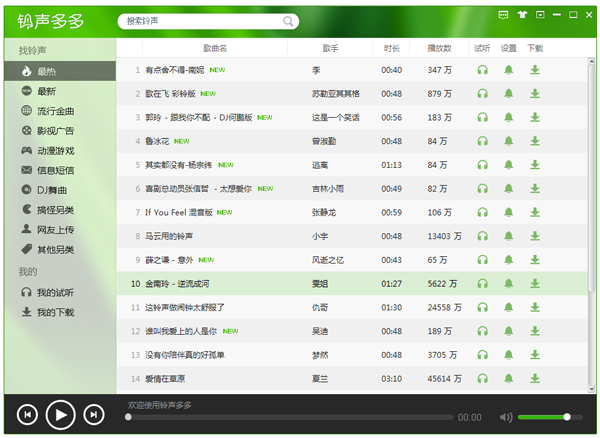Open the feedback message icon in title bar
The image size is (600, 438).
[503, 15]
